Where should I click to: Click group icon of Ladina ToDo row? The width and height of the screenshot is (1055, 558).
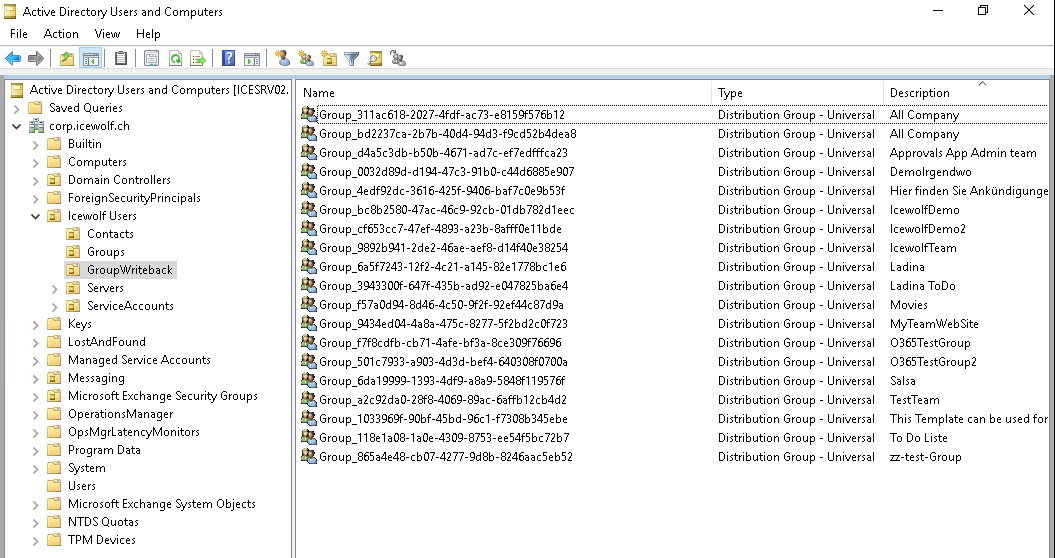[309, 285]
